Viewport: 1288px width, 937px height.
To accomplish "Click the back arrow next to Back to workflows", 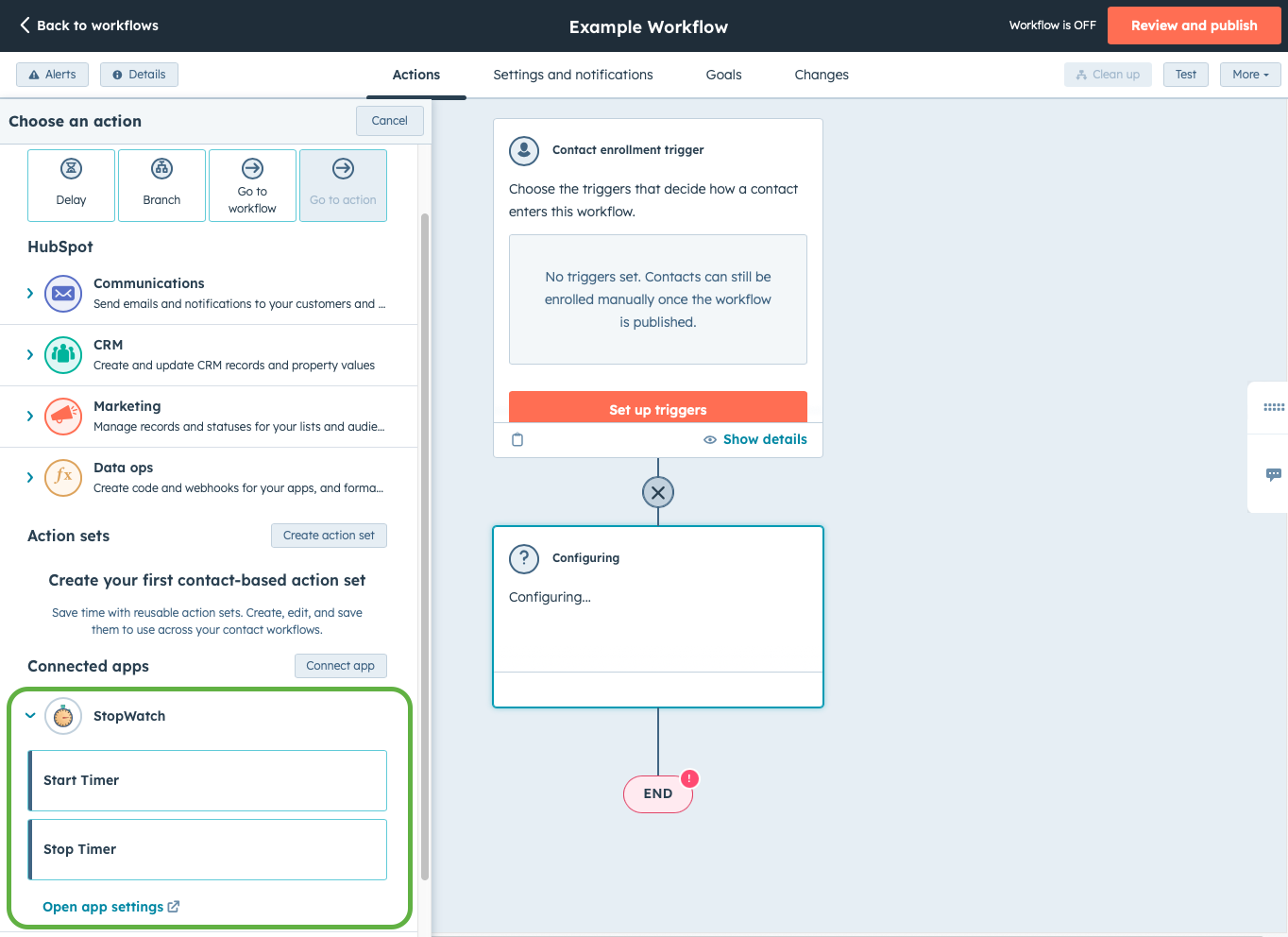I will coord(25,26).
